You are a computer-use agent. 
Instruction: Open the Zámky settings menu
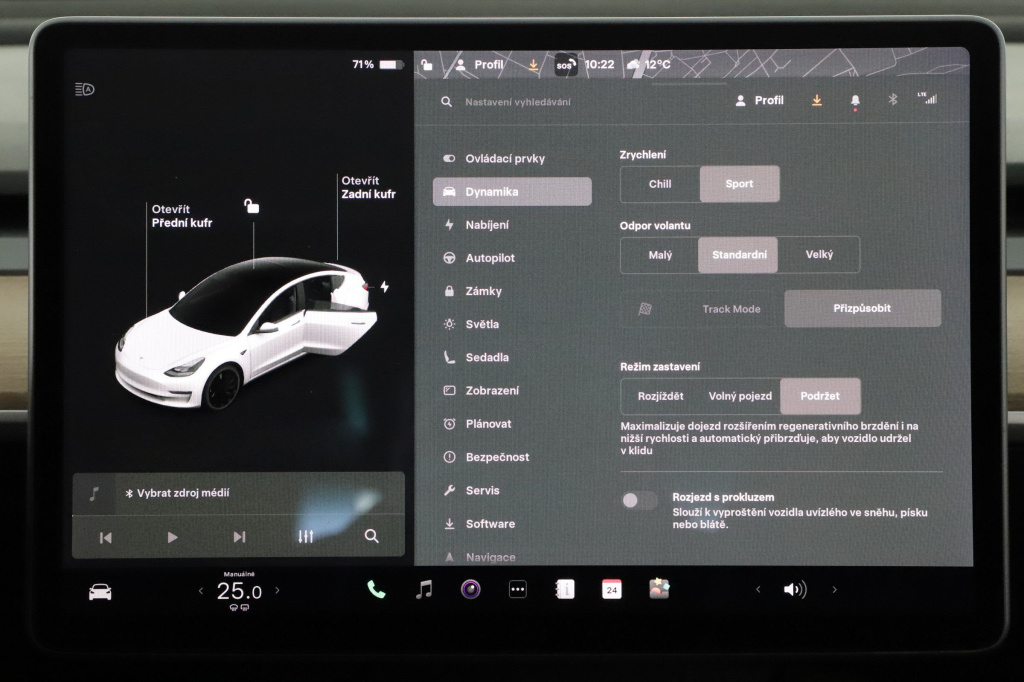(512, 291)
